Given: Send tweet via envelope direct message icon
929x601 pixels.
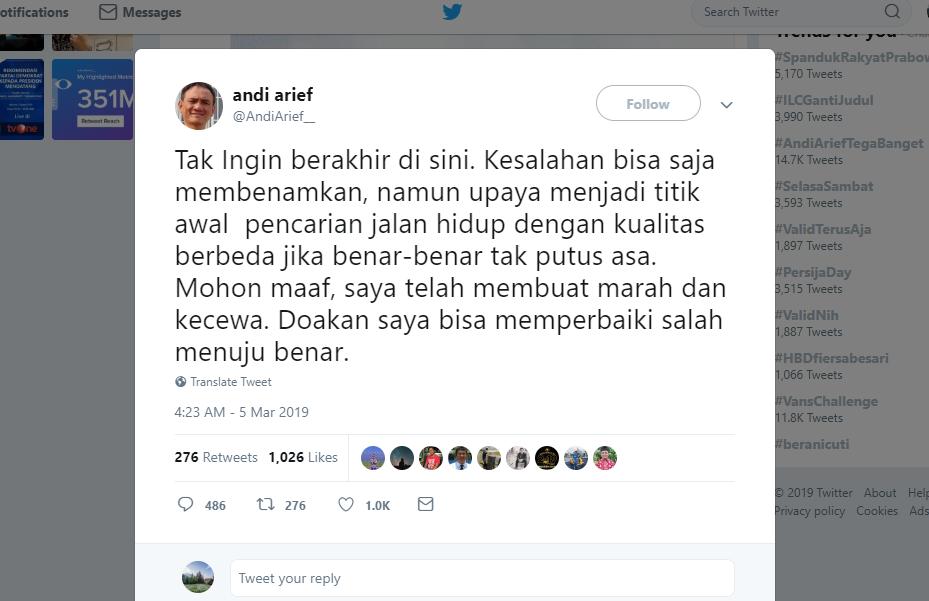Looking at the screenshot, I should (425, 504).
